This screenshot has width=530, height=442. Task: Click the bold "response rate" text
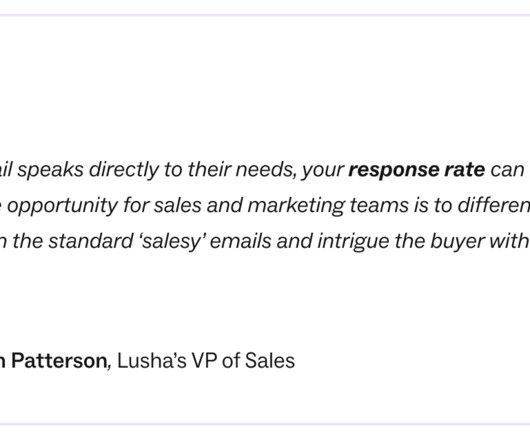point(416,170)
